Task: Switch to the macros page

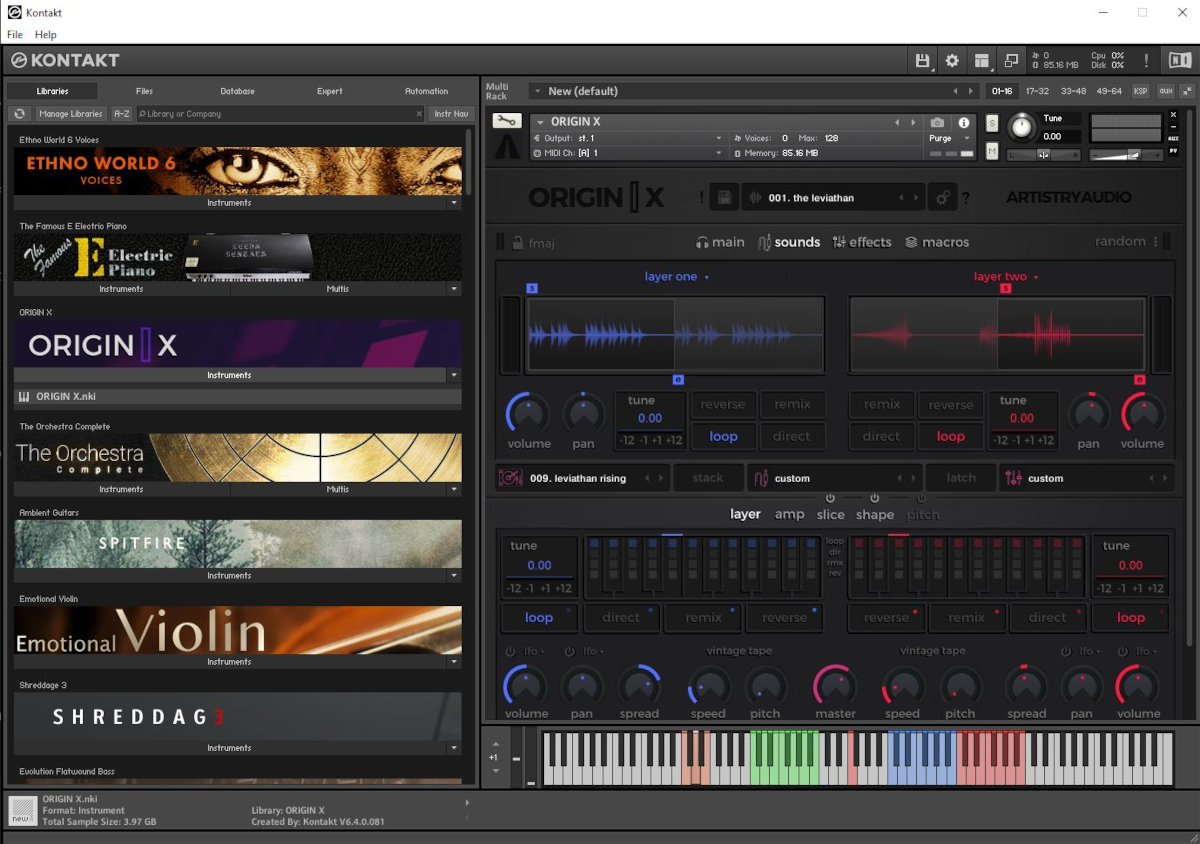Action: 937,242
